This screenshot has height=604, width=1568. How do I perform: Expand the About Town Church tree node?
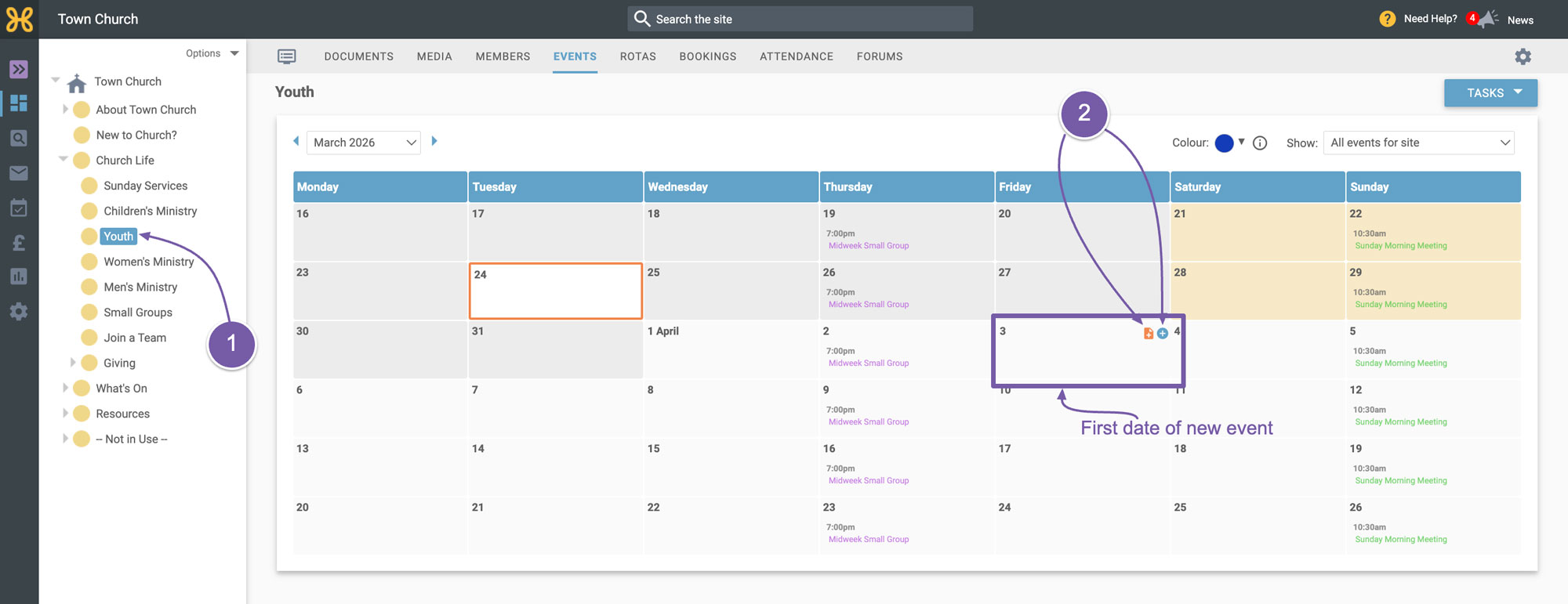pyautogui.click(x=65, y=110)
